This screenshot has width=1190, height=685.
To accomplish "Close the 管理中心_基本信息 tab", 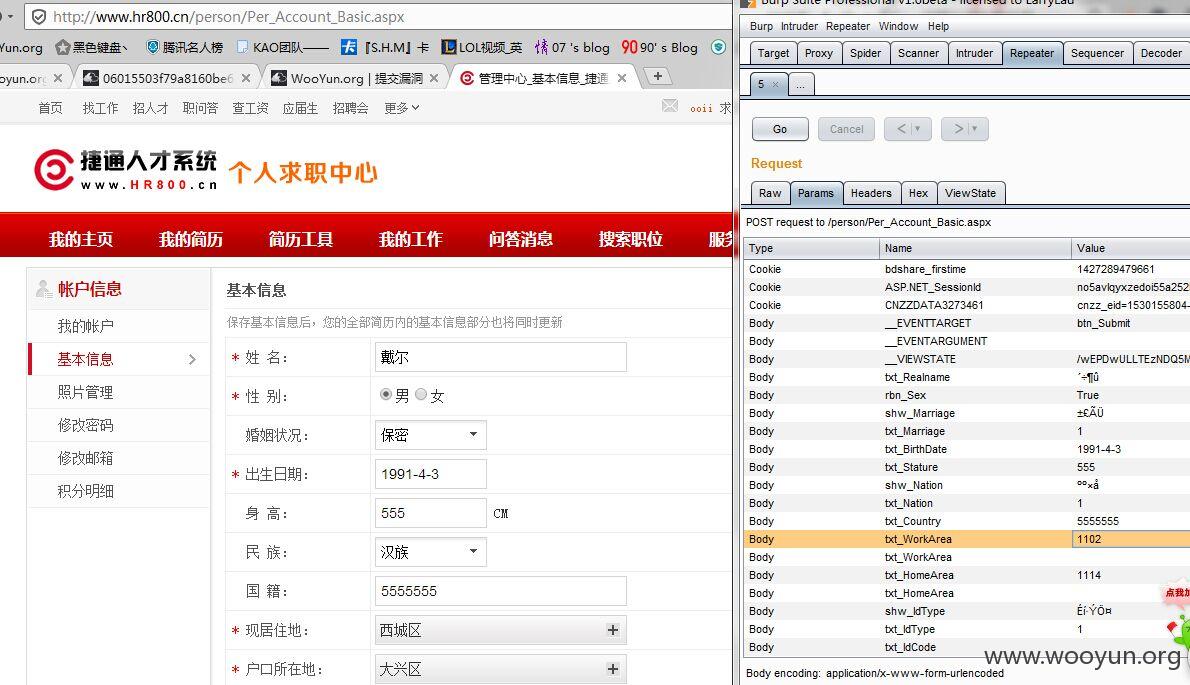I will point(622,78).
